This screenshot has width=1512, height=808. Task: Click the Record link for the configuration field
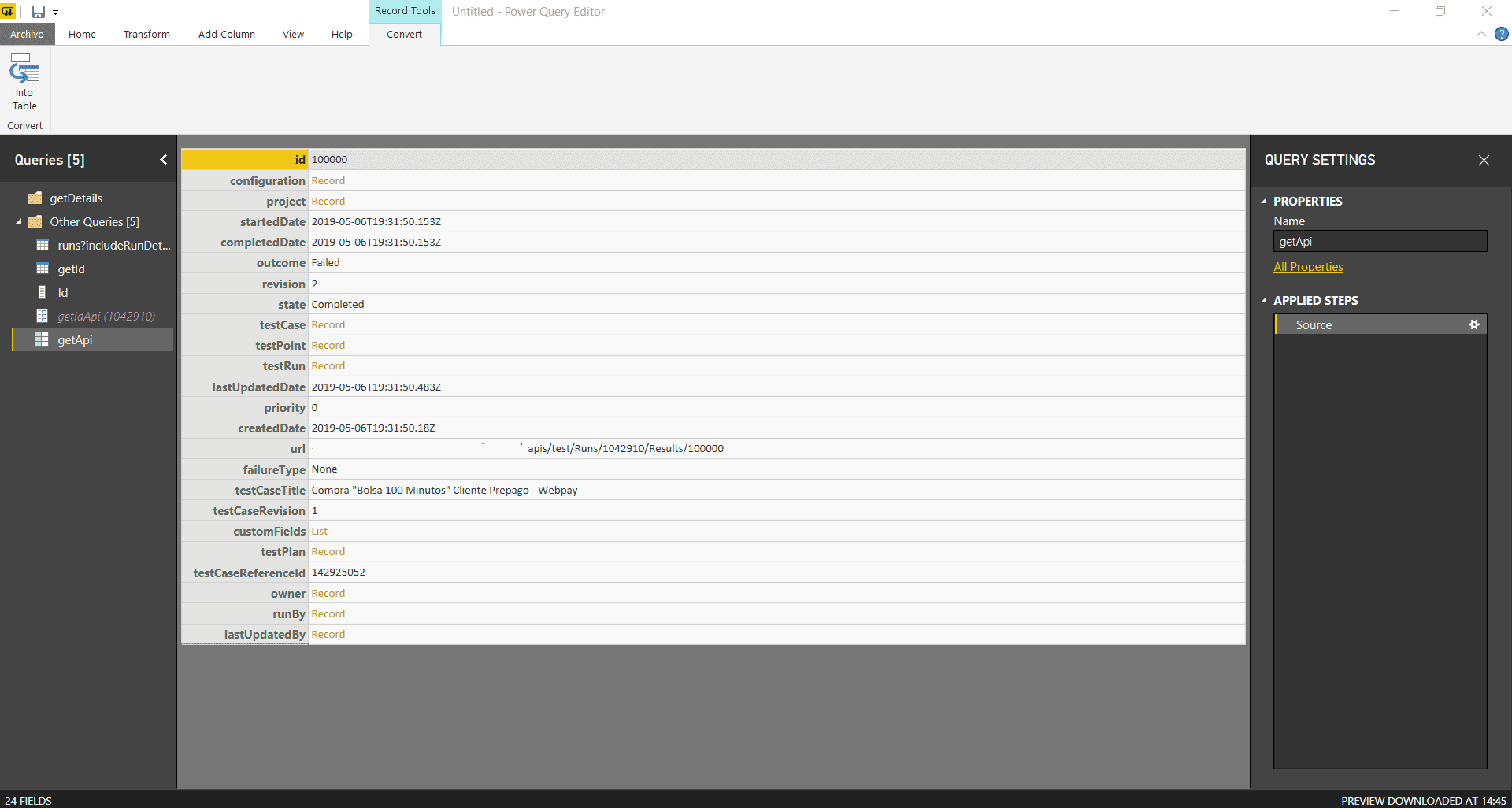[328, 180]
